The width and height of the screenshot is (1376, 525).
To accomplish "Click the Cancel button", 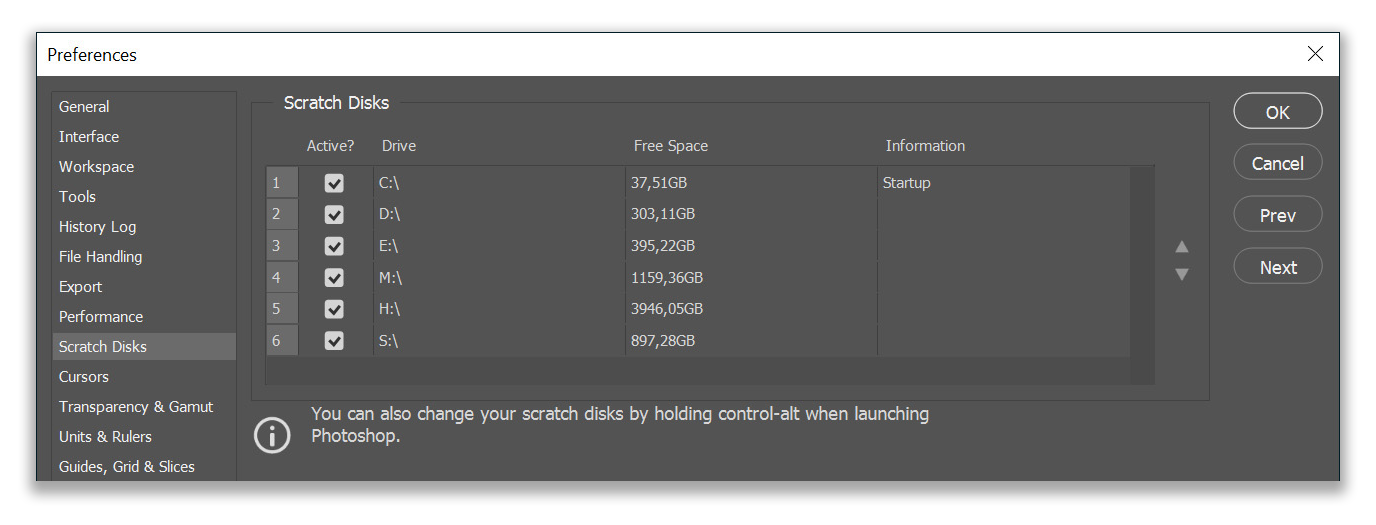I will (x=1278, y=163).
